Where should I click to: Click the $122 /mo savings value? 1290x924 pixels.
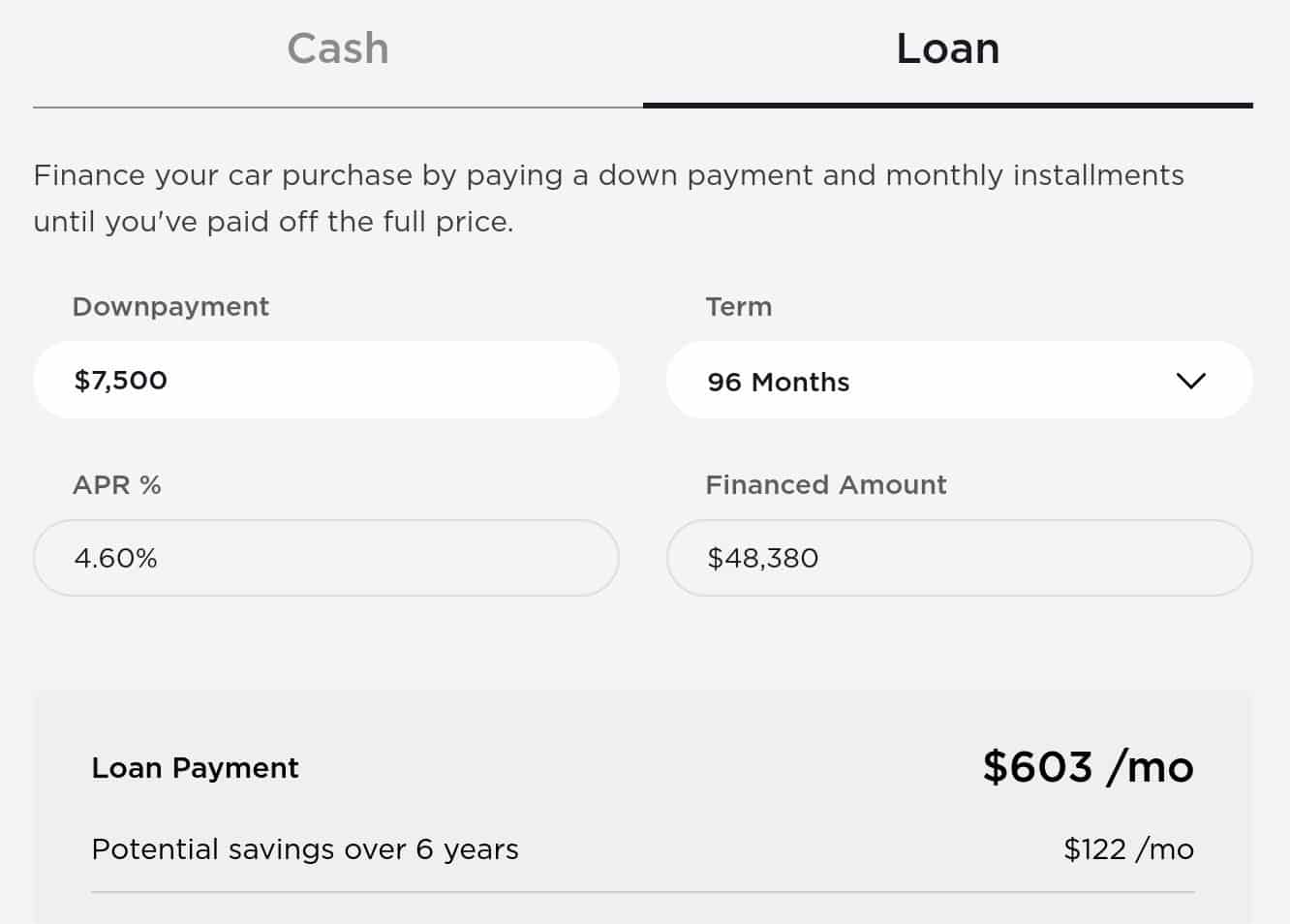pyautogui.click(x=1128, y=849)
